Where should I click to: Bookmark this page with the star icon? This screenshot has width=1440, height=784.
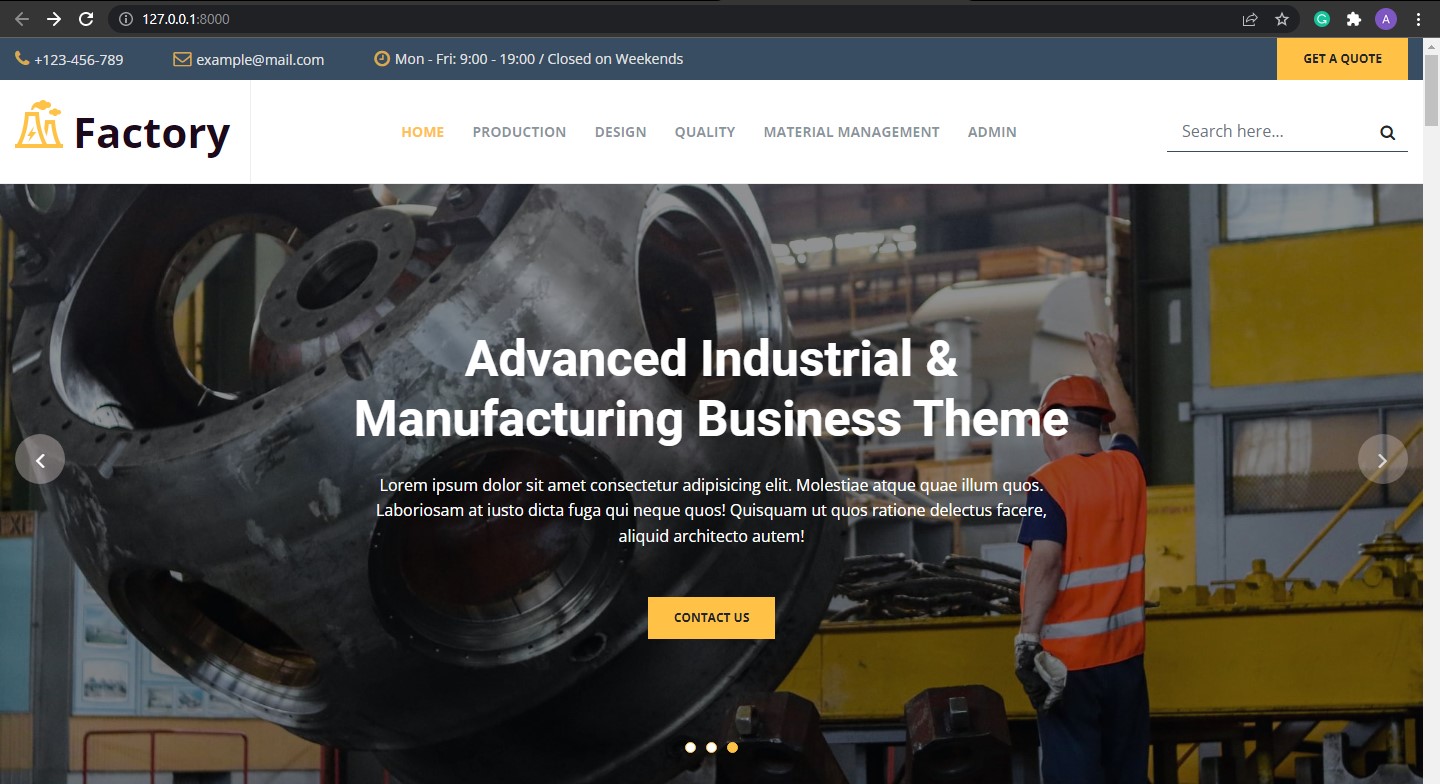[x=1282, y=19]
